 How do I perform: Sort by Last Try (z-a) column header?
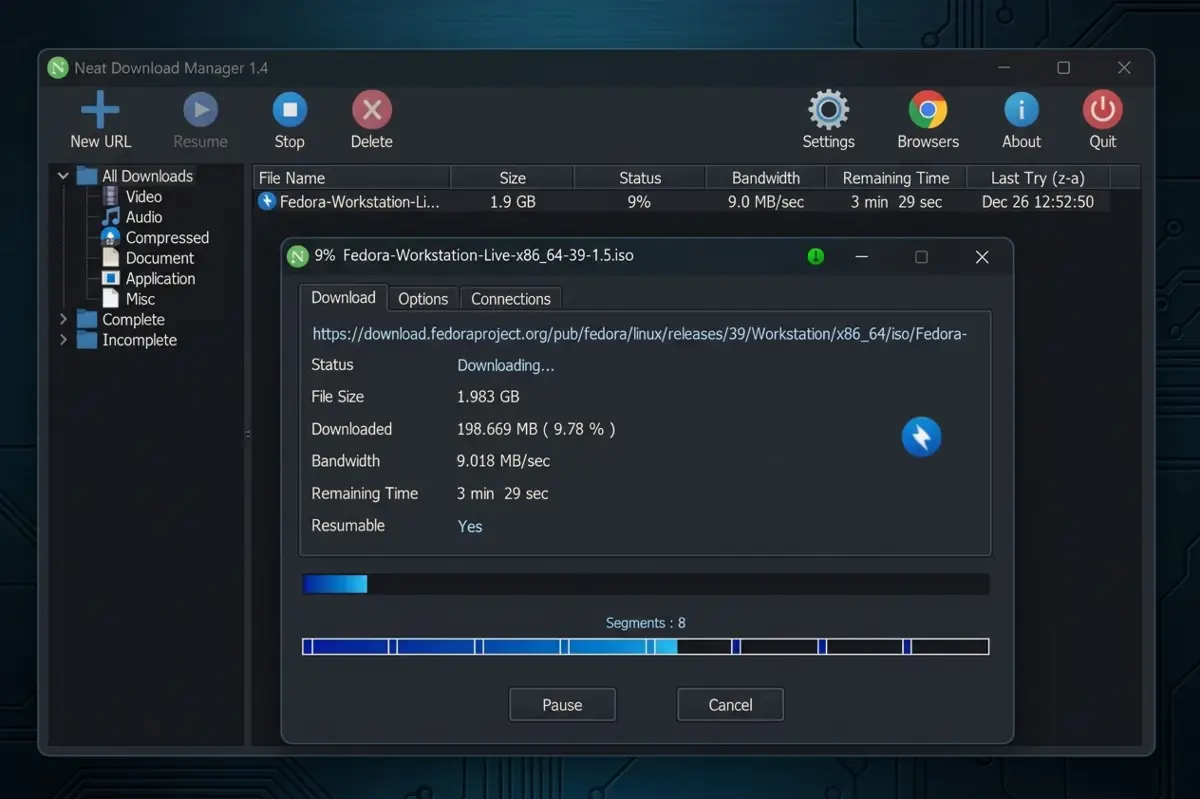click(x=1037, y=178)
